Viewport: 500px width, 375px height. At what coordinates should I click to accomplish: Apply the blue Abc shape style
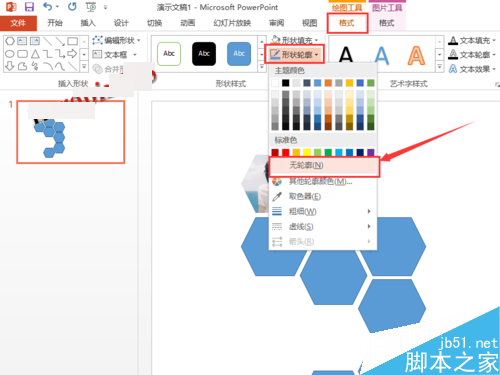[239, 53]
